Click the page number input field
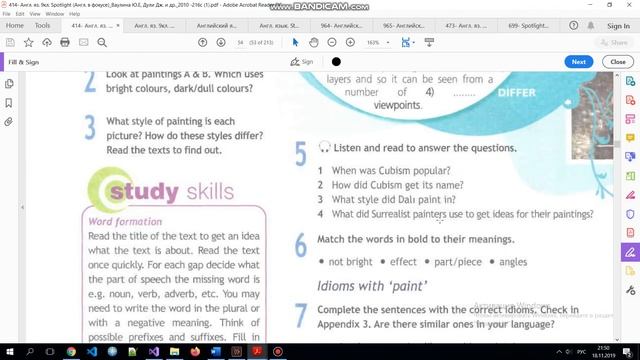 (x=240, y=42)
